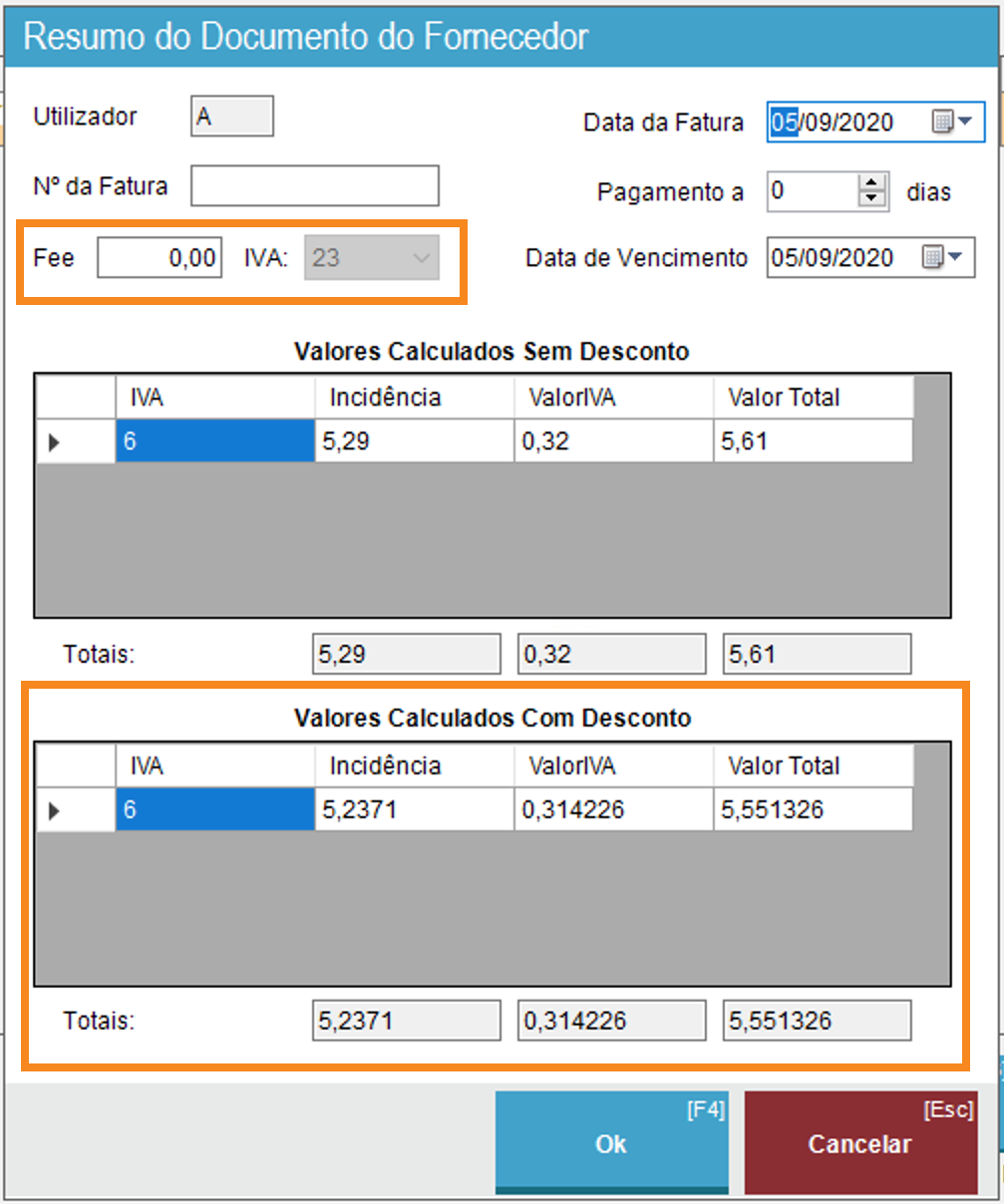The width and height of the screenshot is (1004, 1204).
Task: Increase Pagamento a days with up arrow
Action: click(872, 182)
